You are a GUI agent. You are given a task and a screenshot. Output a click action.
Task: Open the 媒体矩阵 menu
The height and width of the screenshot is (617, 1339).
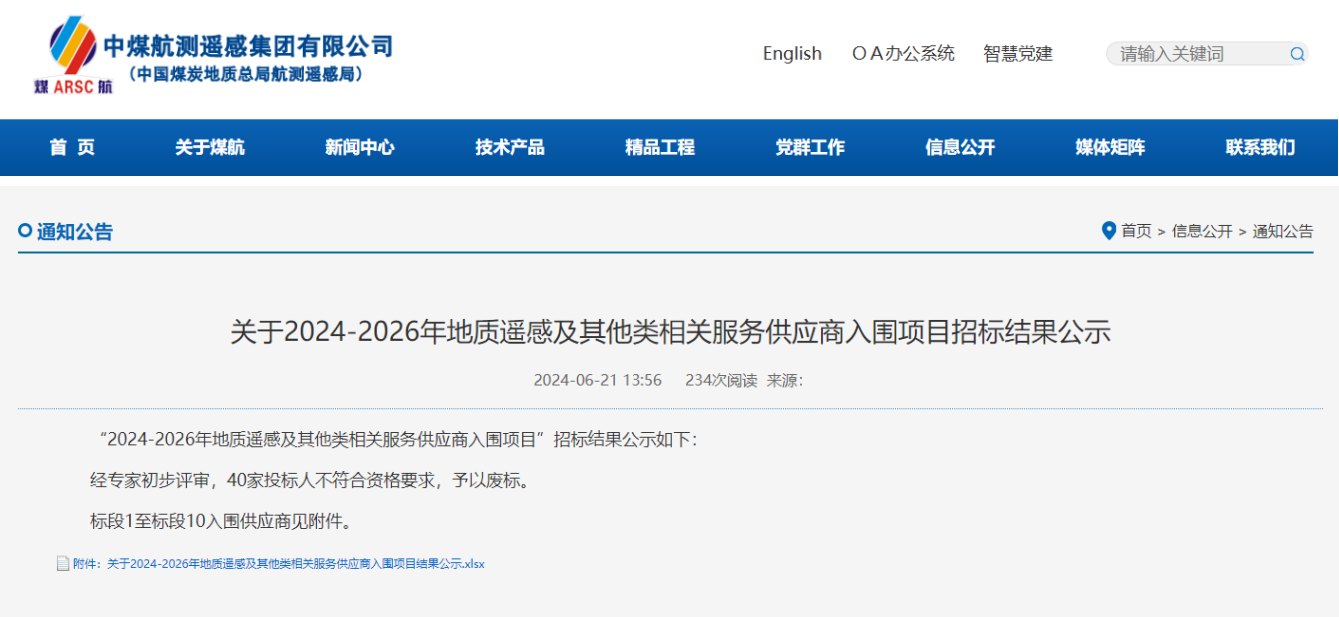tap(1110, 147)
